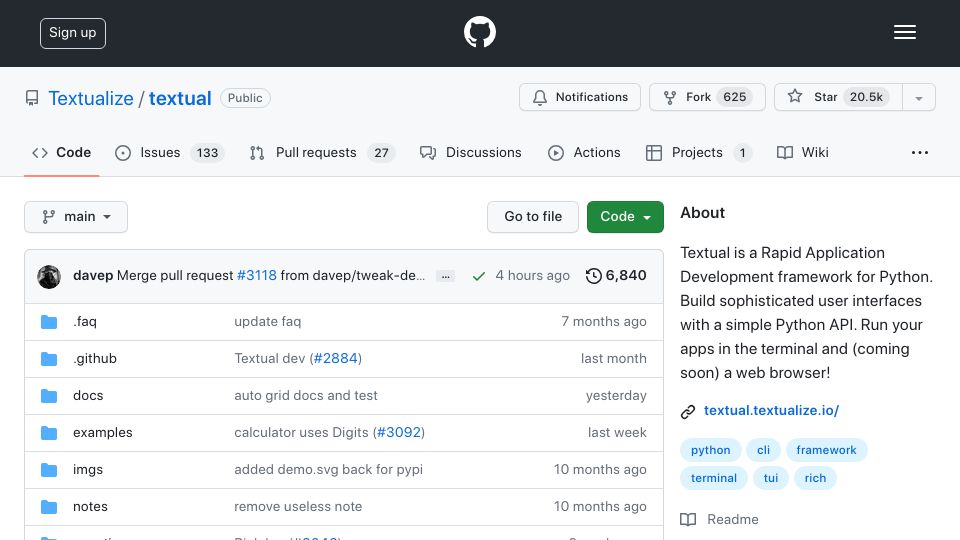Image resolution: width=960 pixels, height=540 pixels.
Task: Open pull request #3118 link
Action: (x=257, y=276)
